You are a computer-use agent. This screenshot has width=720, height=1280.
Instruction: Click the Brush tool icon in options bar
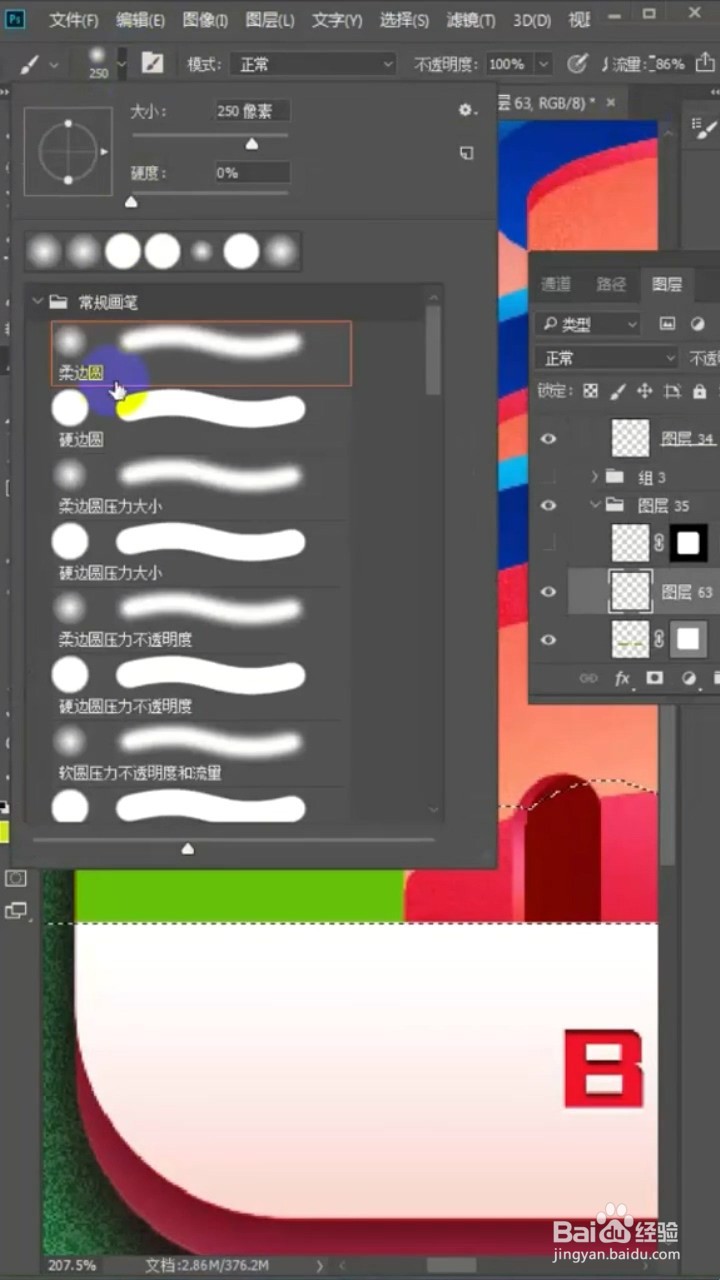pos(29,64)
